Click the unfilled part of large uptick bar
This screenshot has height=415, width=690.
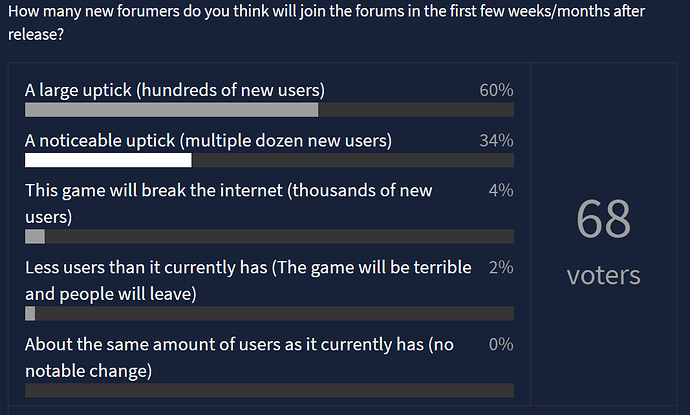[x=416, y=110]
